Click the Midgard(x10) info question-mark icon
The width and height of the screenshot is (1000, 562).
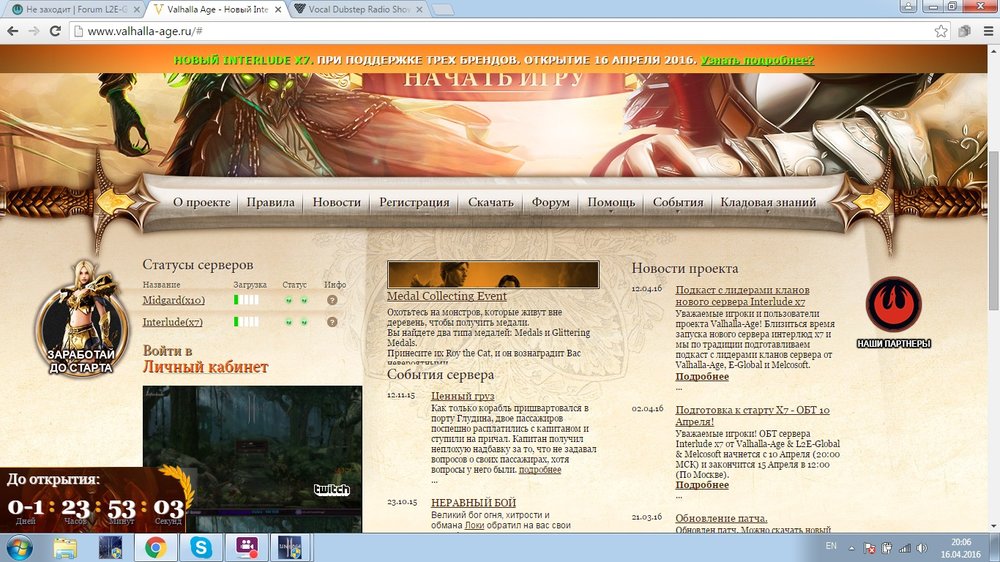coord(332,299)
